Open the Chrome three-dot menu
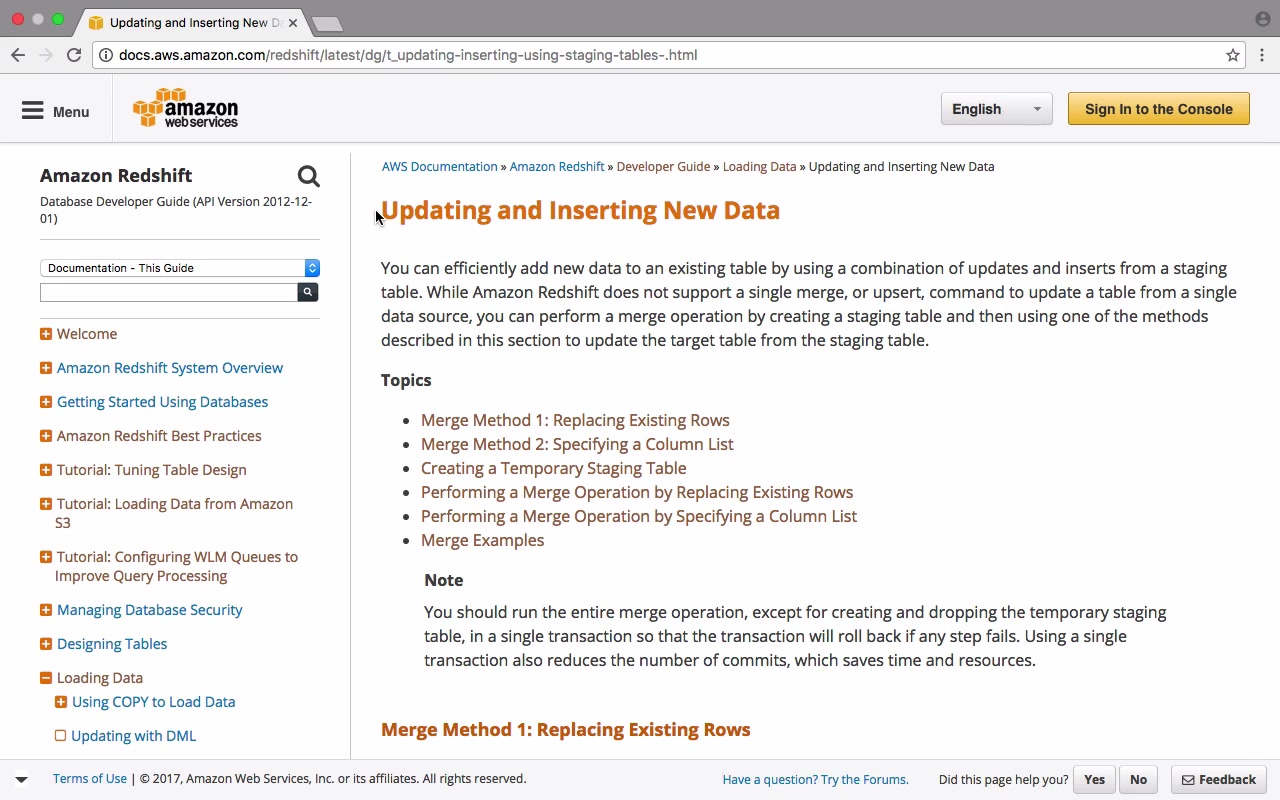Viewport: 1280px width, 800px height. coord(1262,55)
